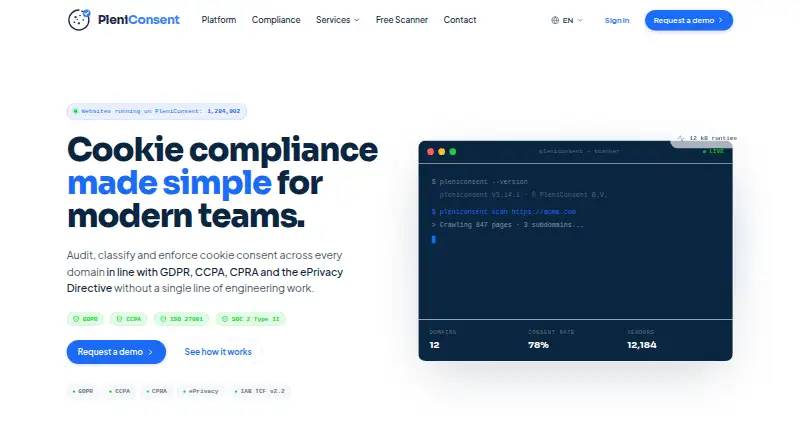The height and width of the screenshot is (440, 800).
Task: Click the ePrivacy tag
Action: point(201,392)
